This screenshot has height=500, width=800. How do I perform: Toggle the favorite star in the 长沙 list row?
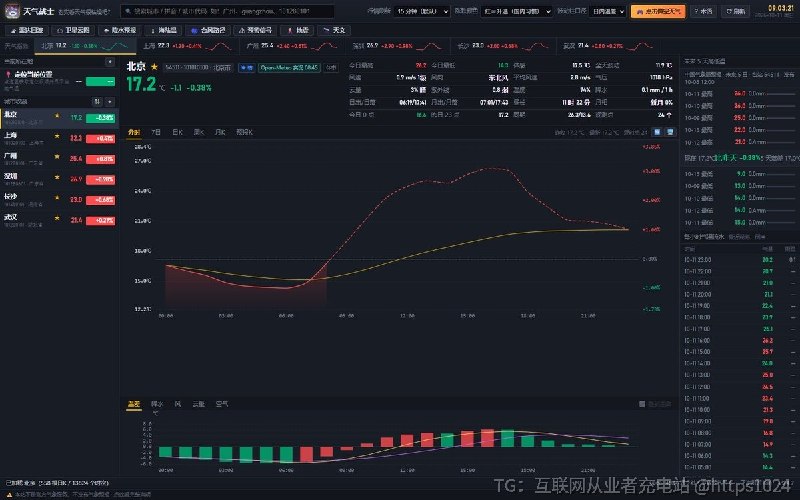tap(57, 198)
